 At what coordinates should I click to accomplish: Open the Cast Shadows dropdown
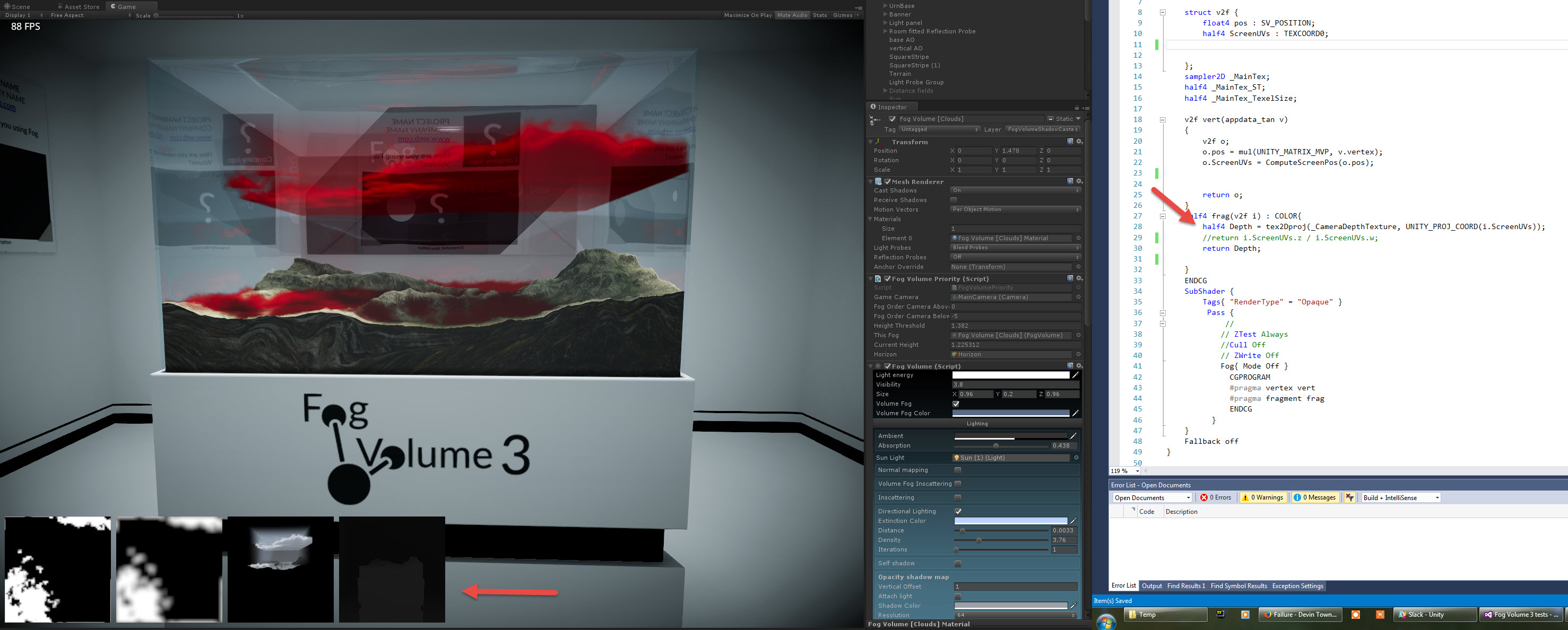[1015, 190]
